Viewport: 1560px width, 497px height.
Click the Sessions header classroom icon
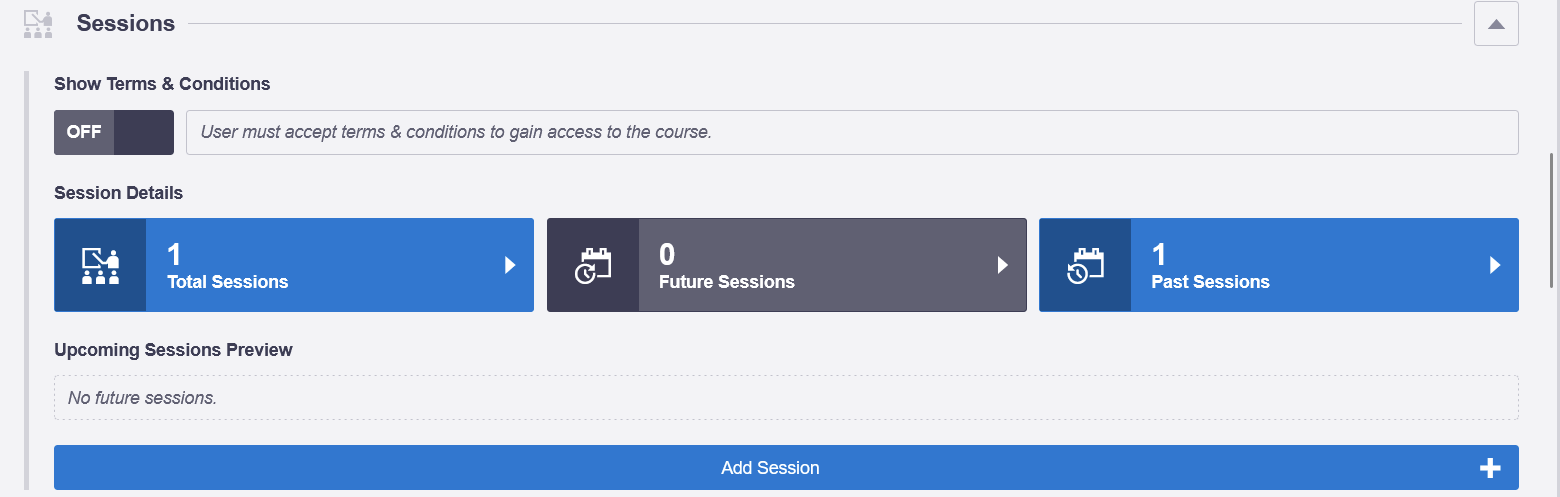pos(38,24)
